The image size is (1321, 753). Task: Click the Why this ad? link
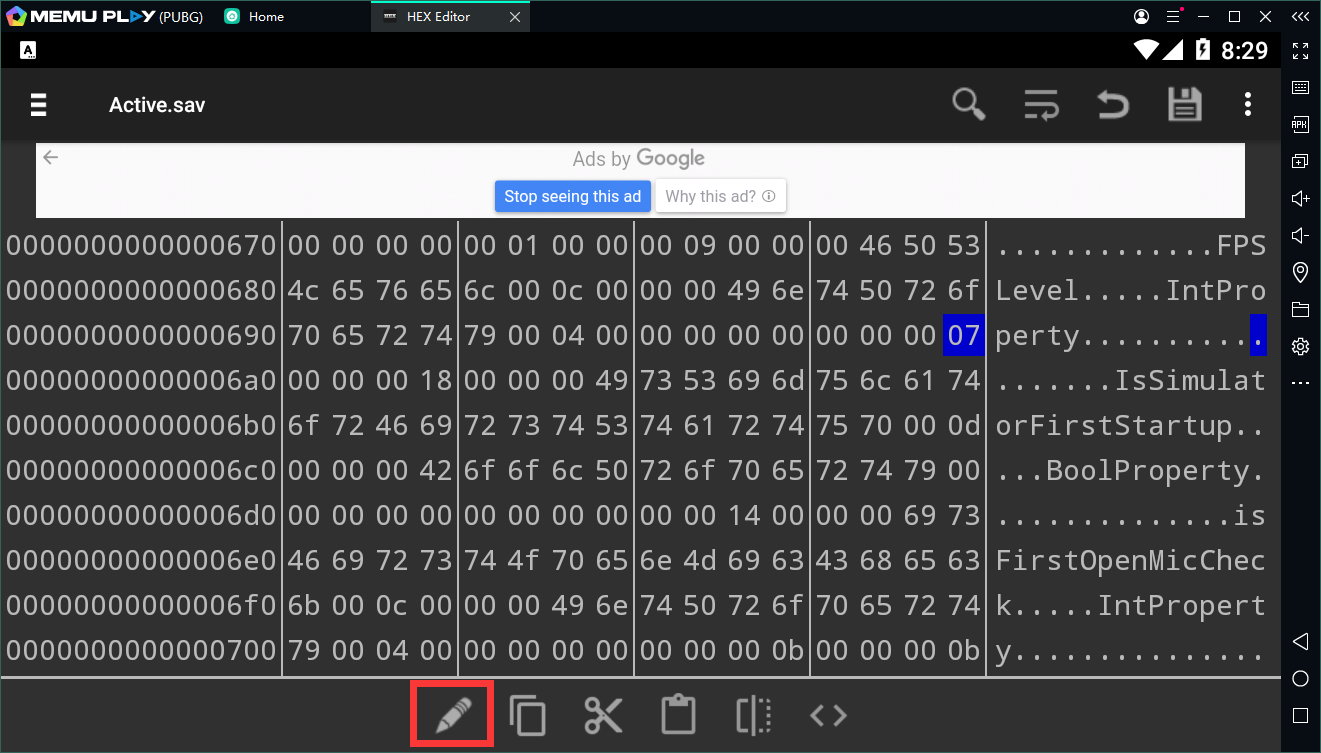(x=720, y=196)
